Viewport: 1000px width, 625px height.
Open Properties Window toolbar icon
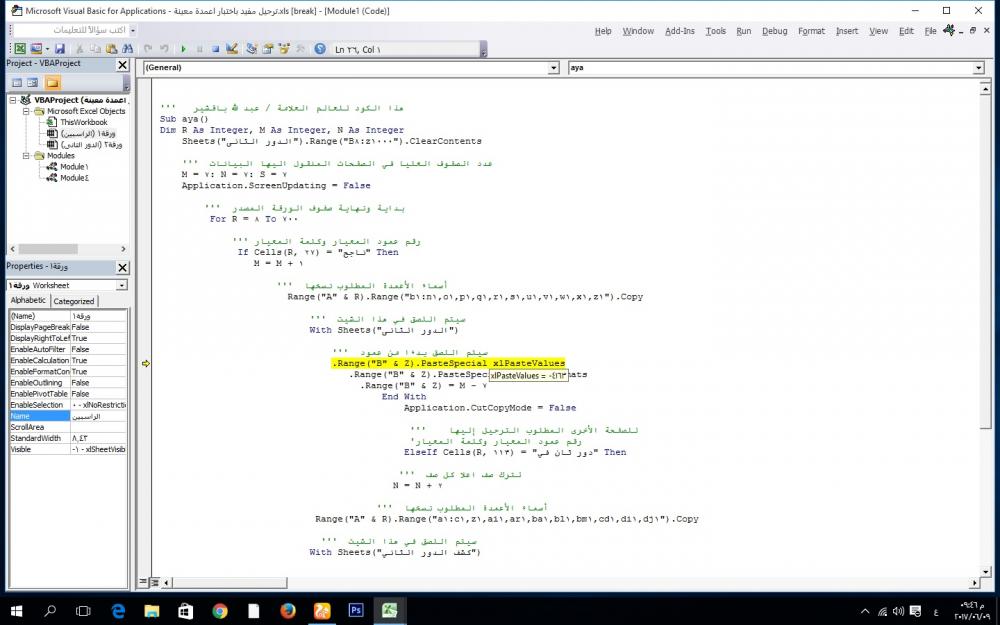pyautogui.click(x=268, y=49)
